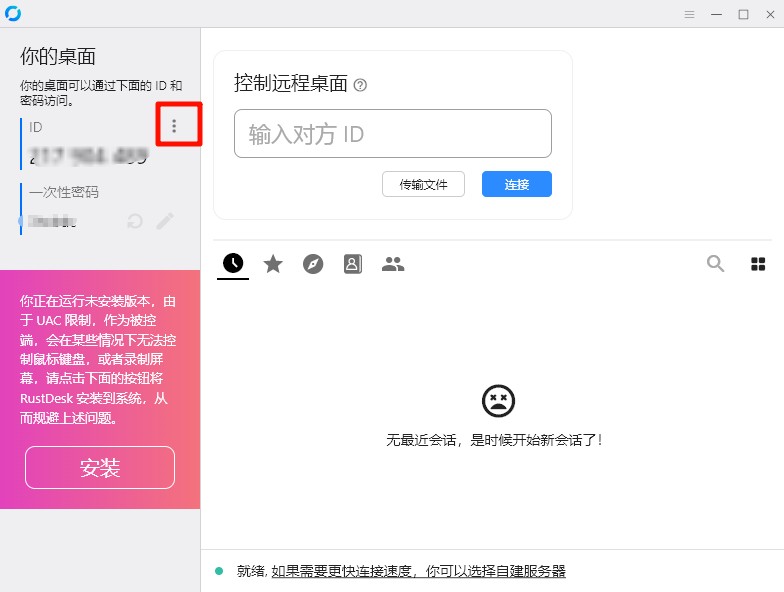The height and width of the screenshot is (592, 784).
Task: Open the 自建服务器 status bar link
Action: [418, 571]
